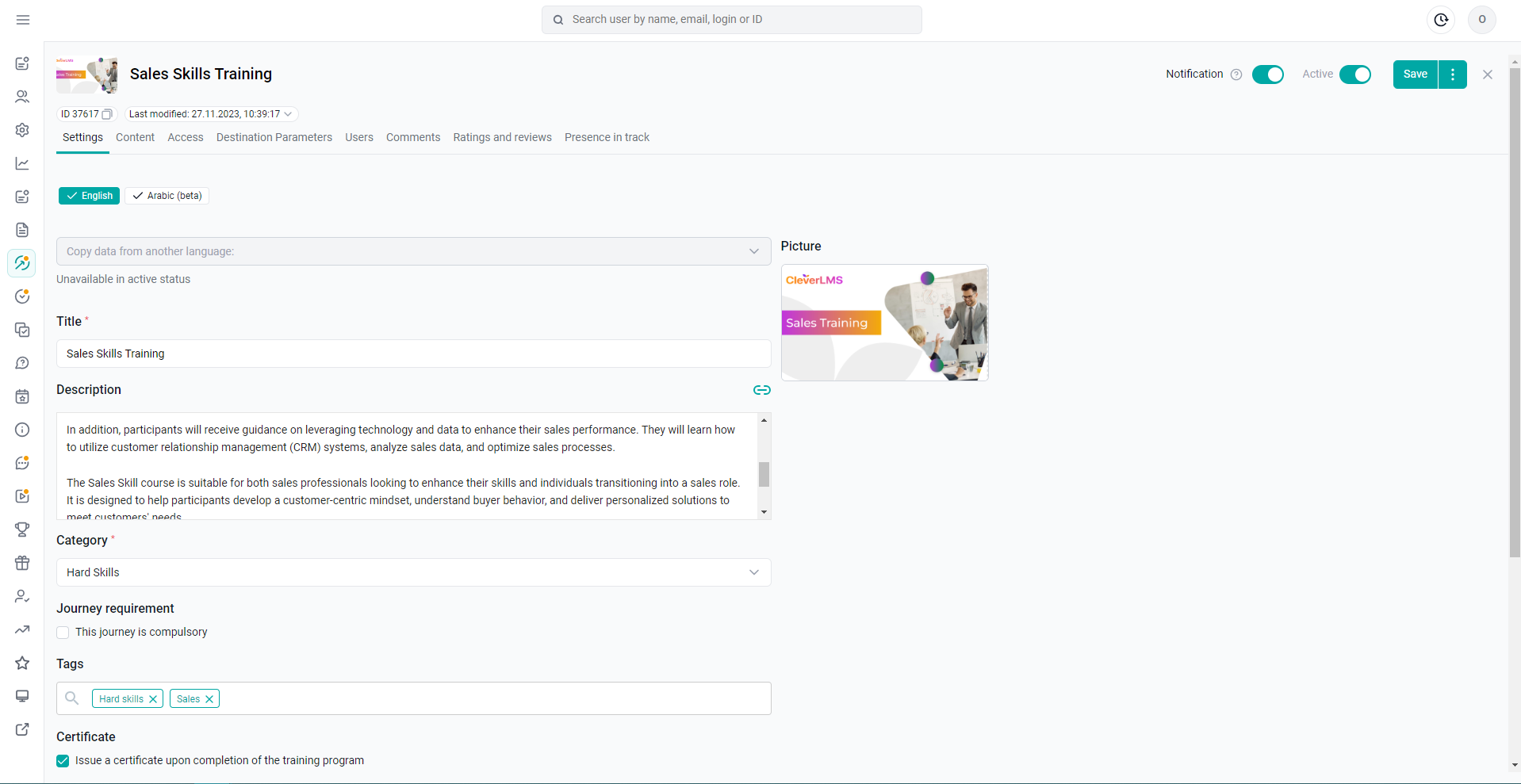Viewport: 1521px width, 784px height.
Task: Click the description scrollbar up arrow
Action: tap(764, 420)
